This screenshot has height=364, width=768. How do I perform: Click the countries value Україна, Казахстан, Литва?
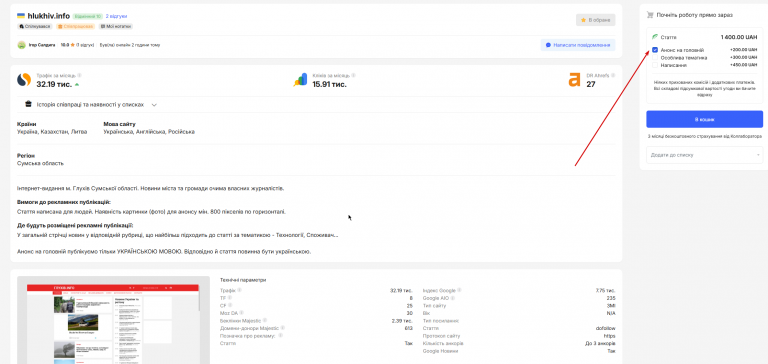(x=52, y=132)
